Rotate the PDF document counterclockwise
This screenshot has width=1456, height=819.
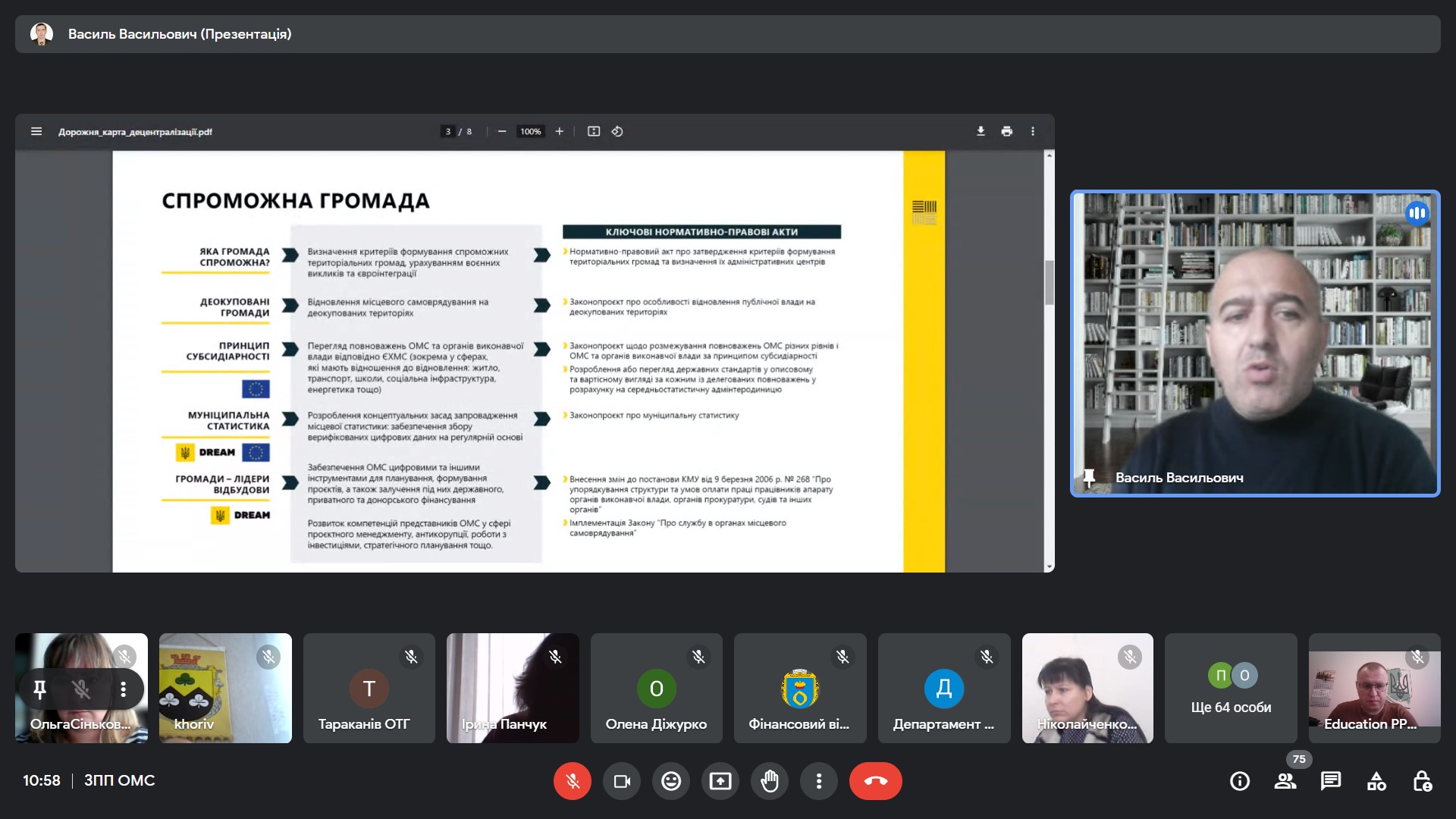[x=617, y=131]
